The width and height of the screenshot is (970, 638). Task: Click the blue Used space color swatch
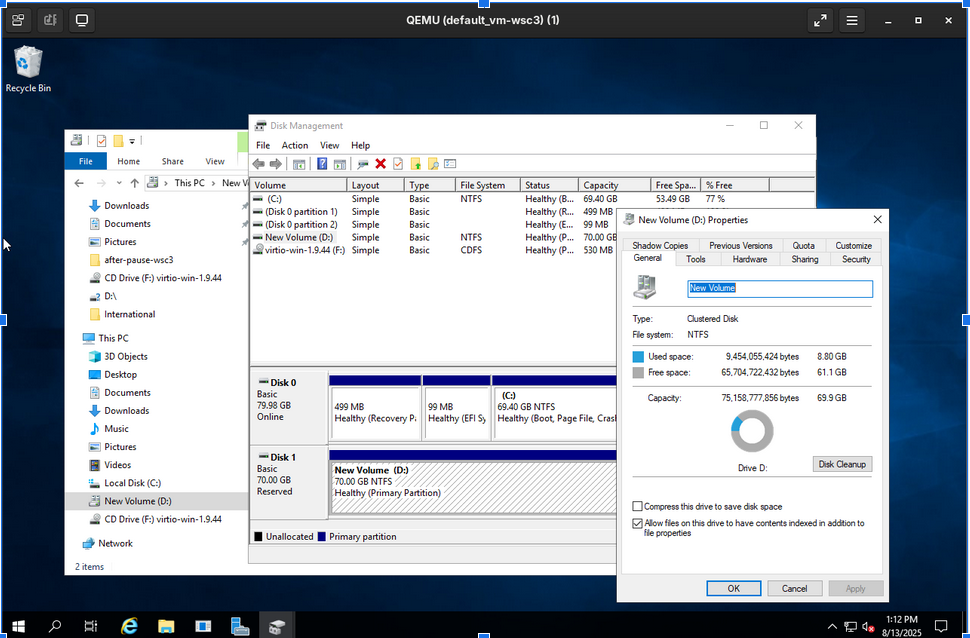tap(638, 356)
